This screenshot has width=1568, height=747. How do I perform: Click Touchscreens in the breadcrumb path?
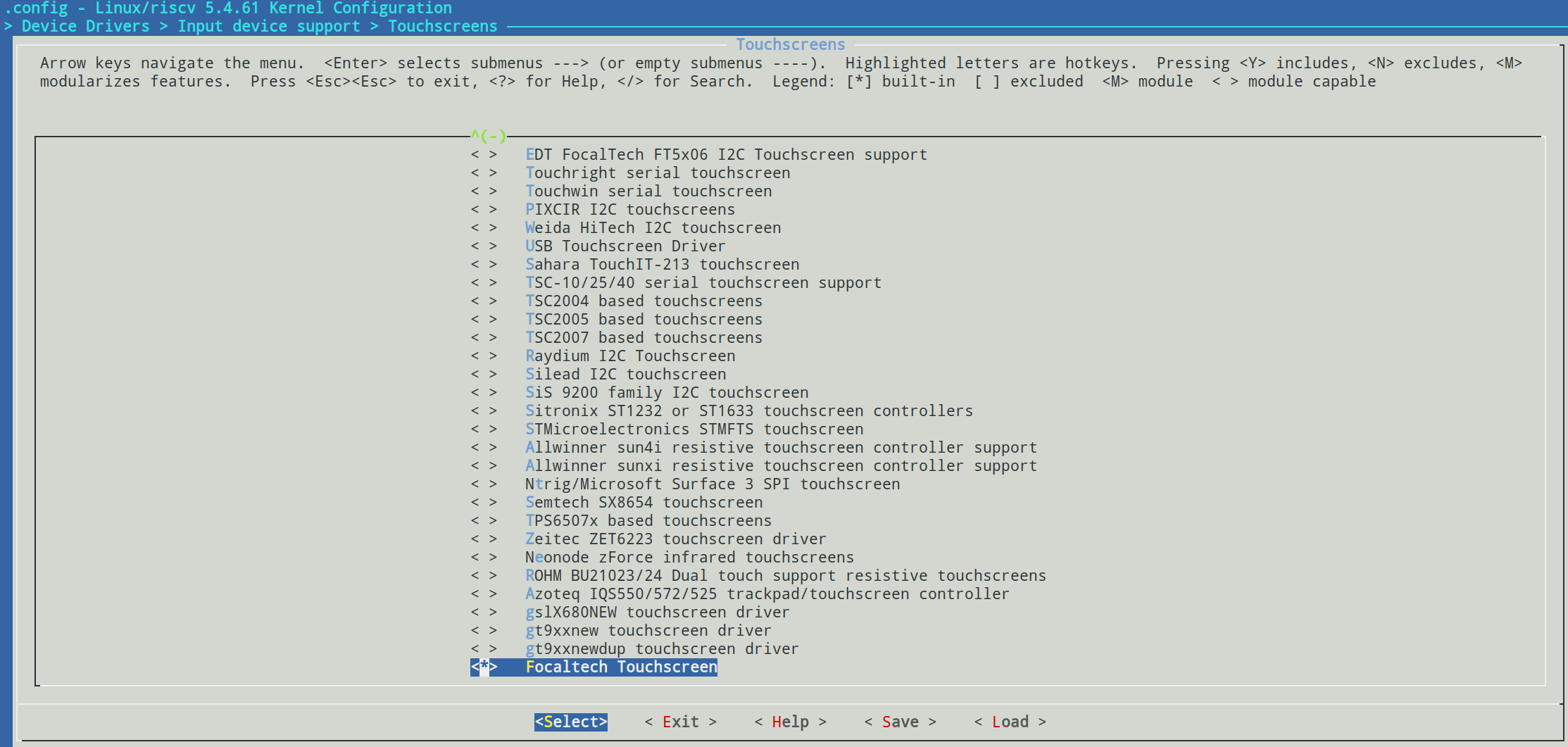pos(442,27)
